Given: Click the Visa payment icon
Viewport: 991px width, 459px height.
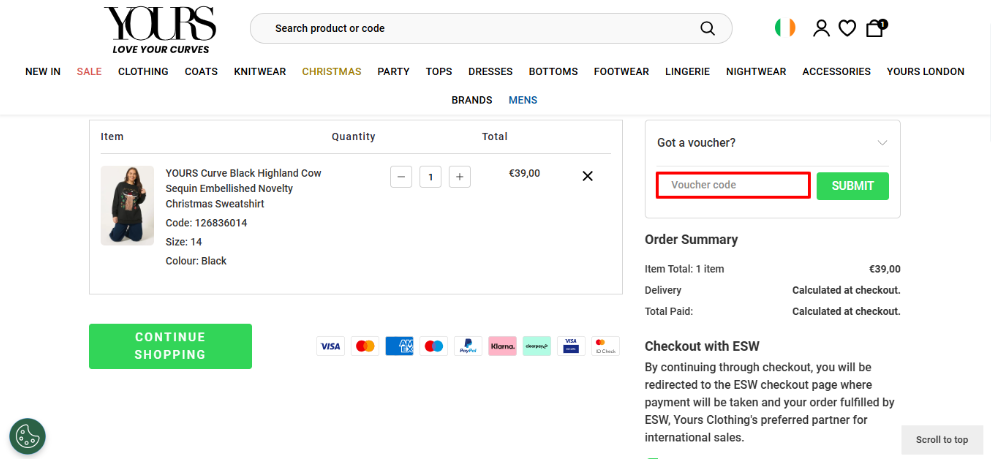Looking at the screenshot, I should click(x=331, y=346).
